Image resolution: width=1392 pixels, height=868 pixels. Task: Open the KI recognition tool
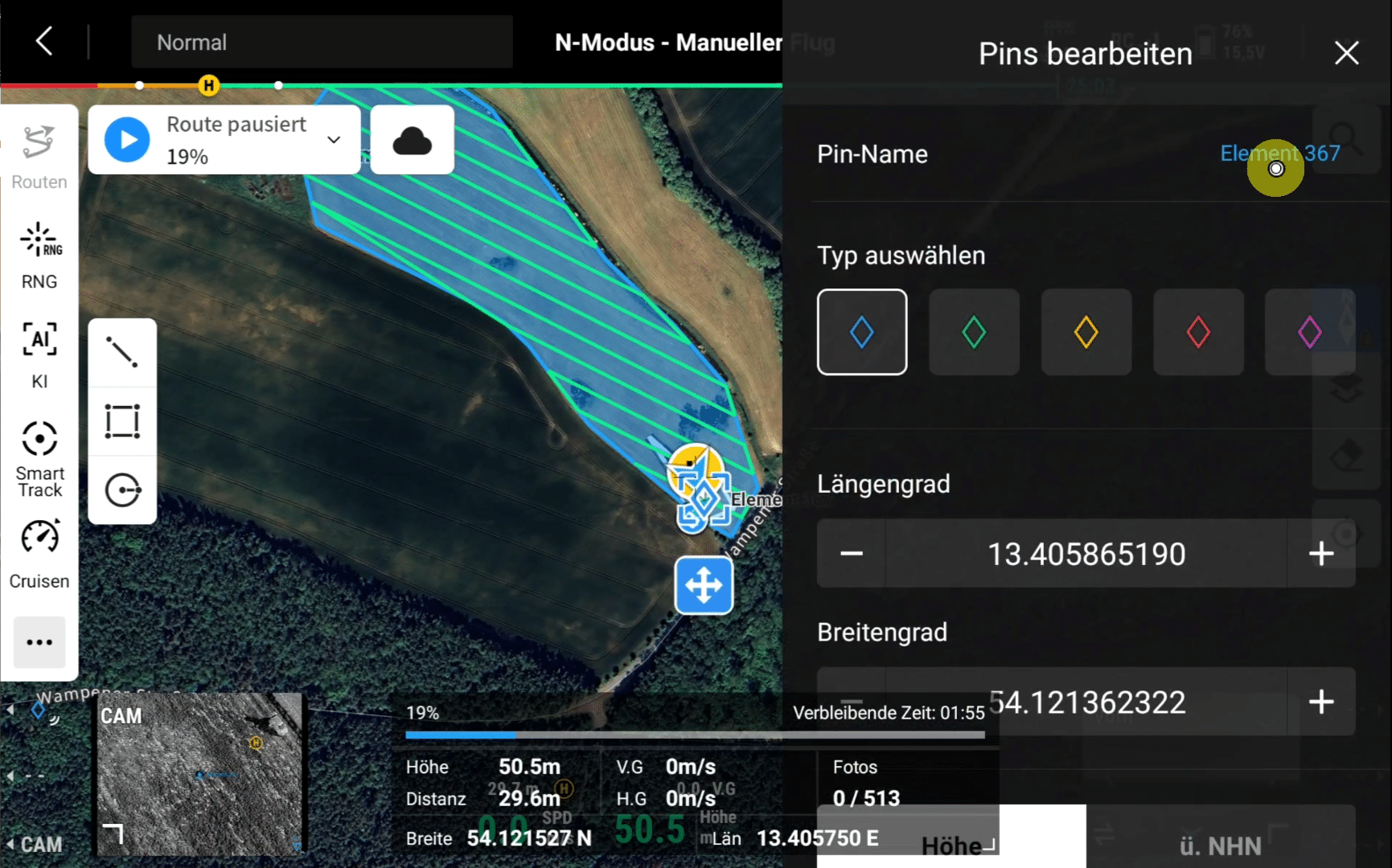click(39, 354)
